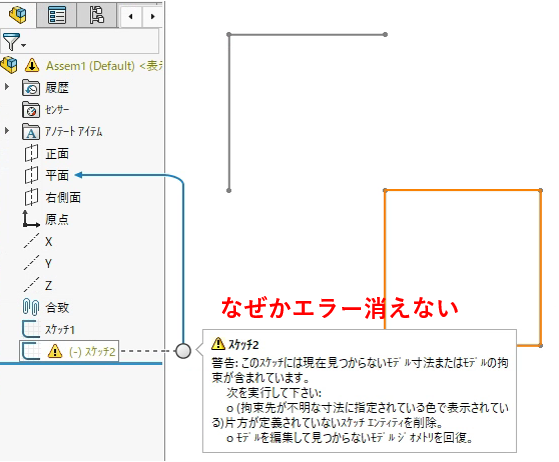Switch to the FeatureManager design tree tab
The width and height of the screenshot is (559, 462).
18,15
